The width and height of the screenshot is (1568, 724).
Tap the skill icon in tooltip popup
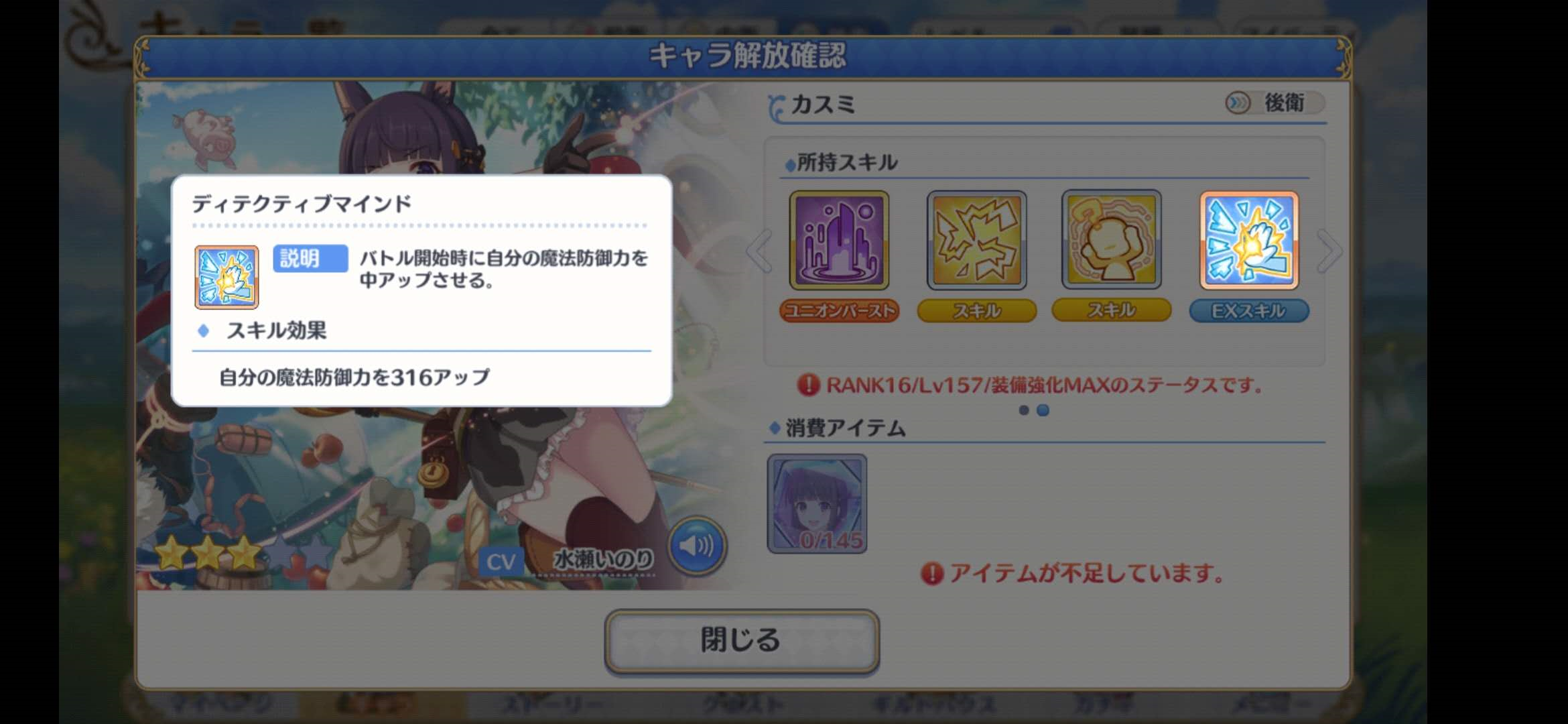pos(226,277)
